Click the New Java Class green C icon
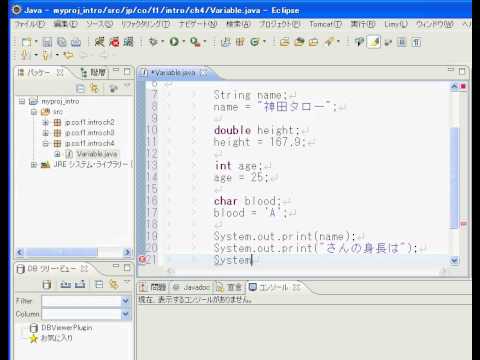Image resolution: width=480 pixels, height=360 pixels. click(x=255, y=42)
